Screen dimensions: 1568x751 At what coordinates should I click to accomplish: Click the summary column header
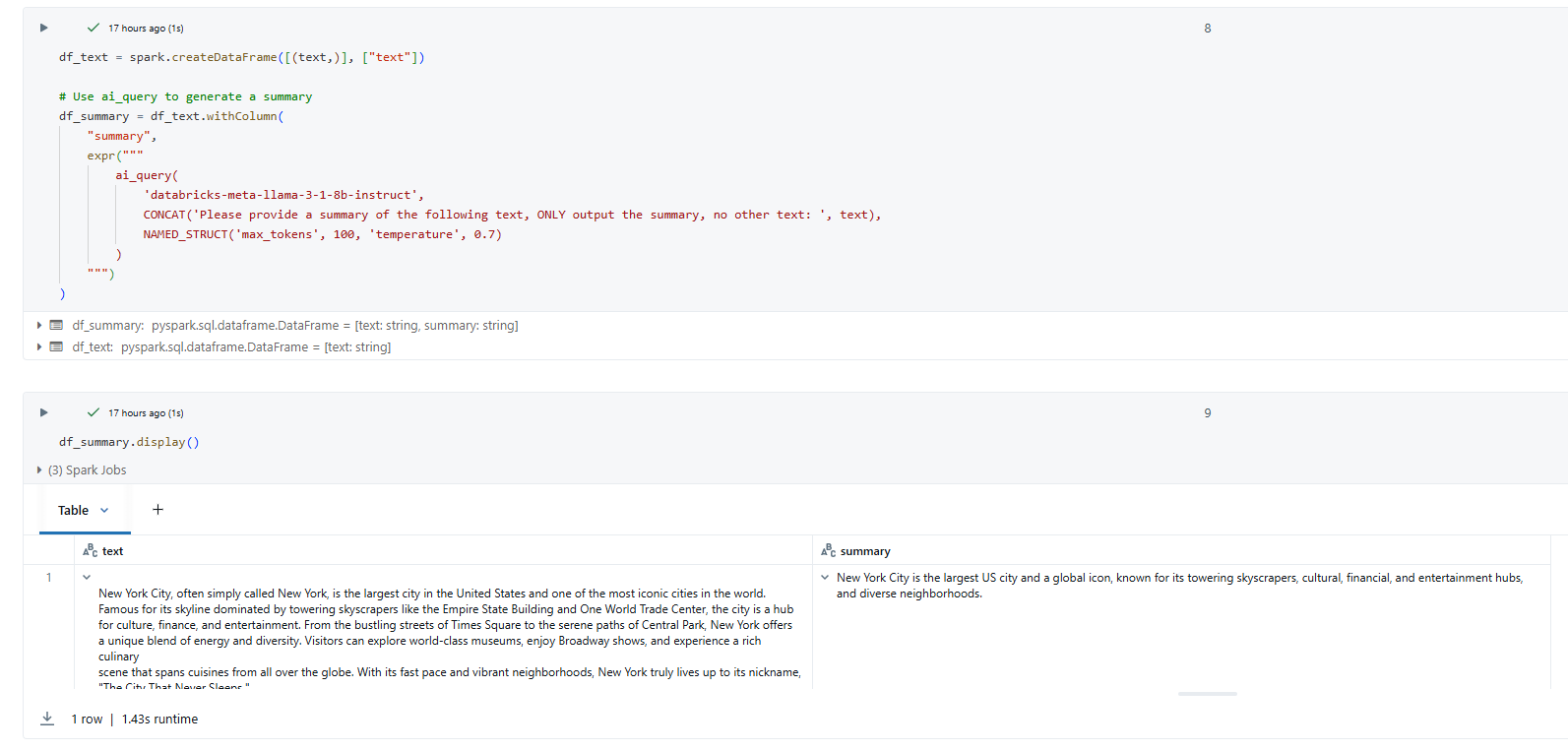pos(865,551)
